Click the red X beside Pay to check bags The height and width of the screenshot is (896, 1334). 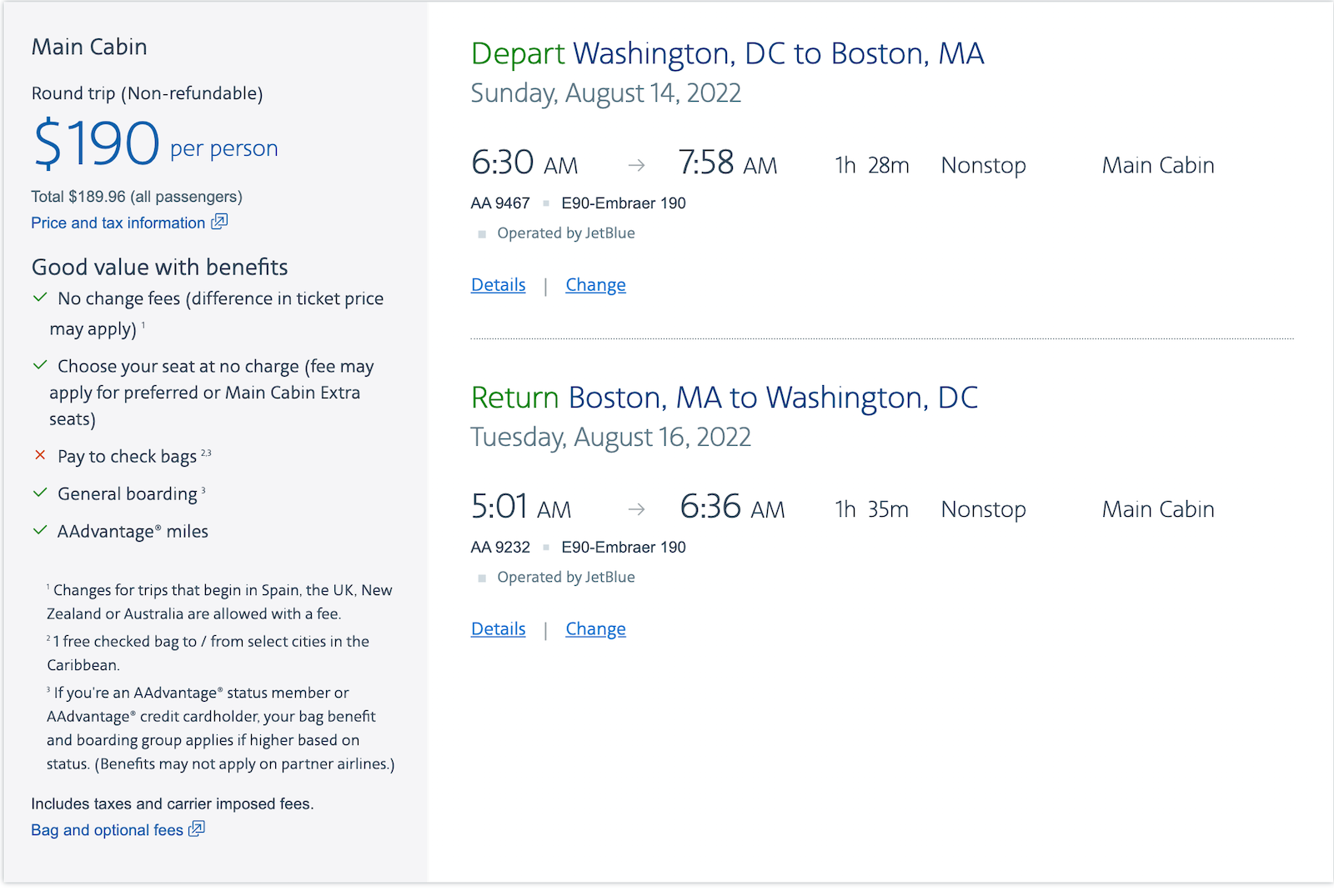pyautogui.click(x=39, y=455)
